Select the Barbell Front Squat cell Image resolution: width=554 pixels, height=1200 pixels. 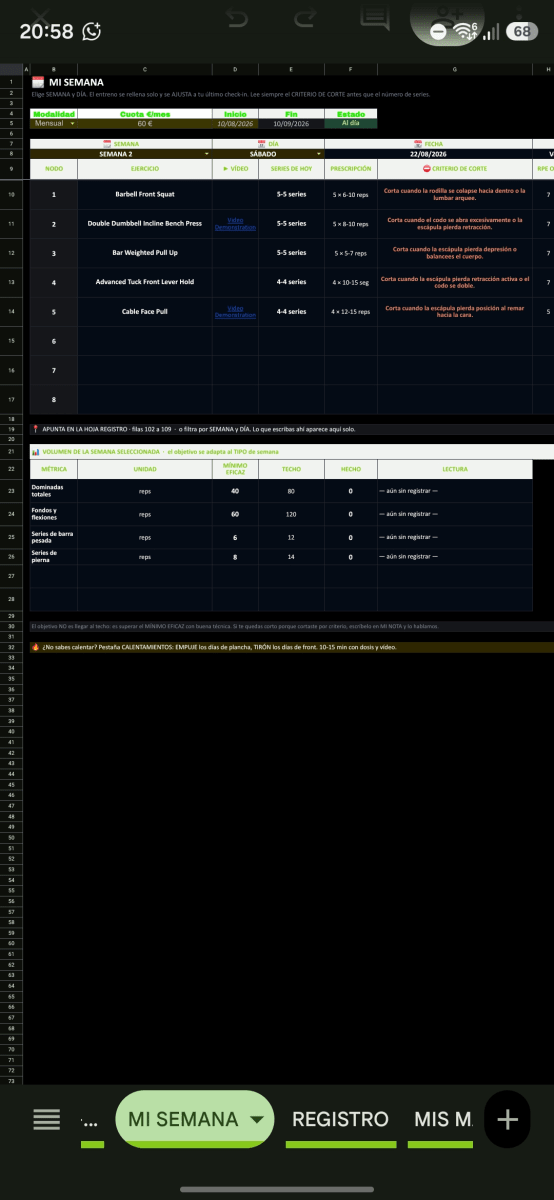pyautogui.click(x=145, y=194)
